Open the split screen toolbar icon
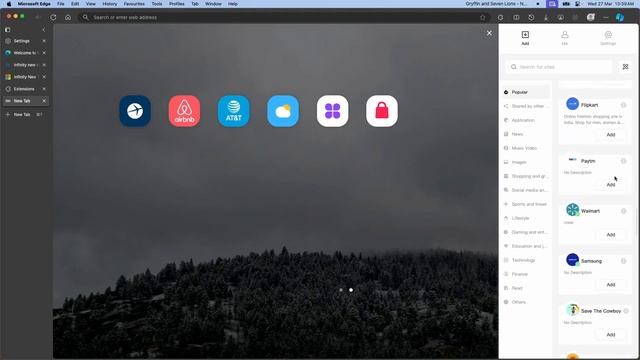This screenshot has width=640, height=360. [516, 17]
